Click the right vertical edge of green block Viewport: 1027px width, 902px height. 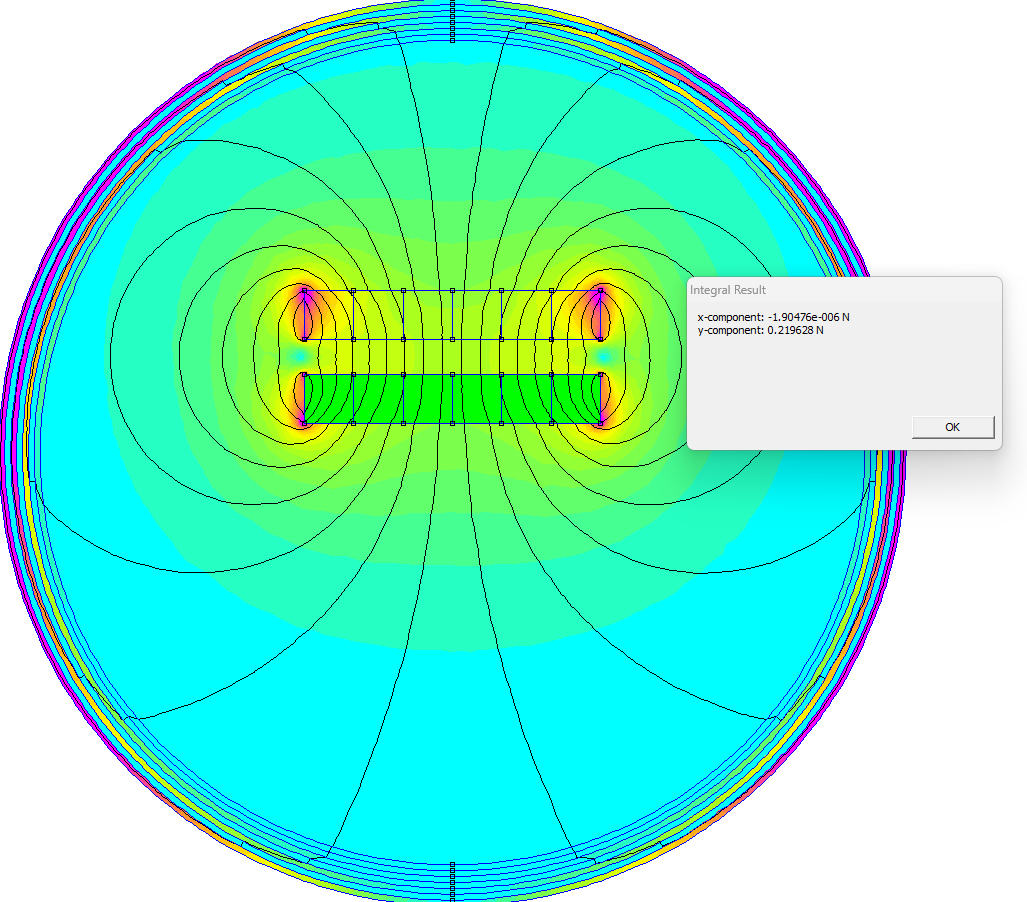(x=600, y=399)
